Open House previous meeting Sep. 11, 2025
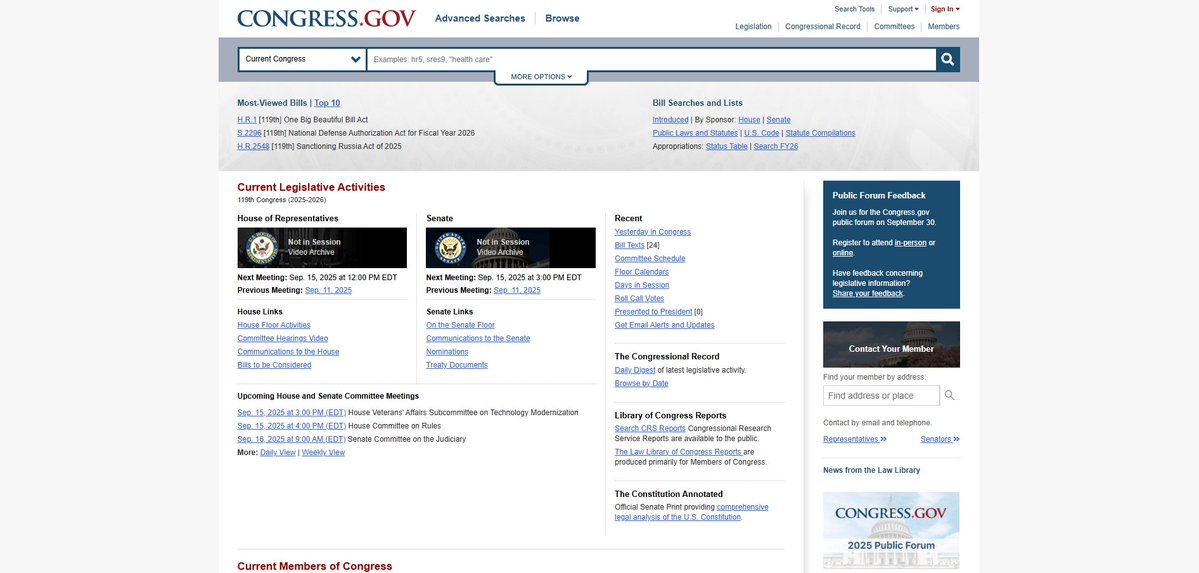 pyautogui.click(x=328, y=291)
